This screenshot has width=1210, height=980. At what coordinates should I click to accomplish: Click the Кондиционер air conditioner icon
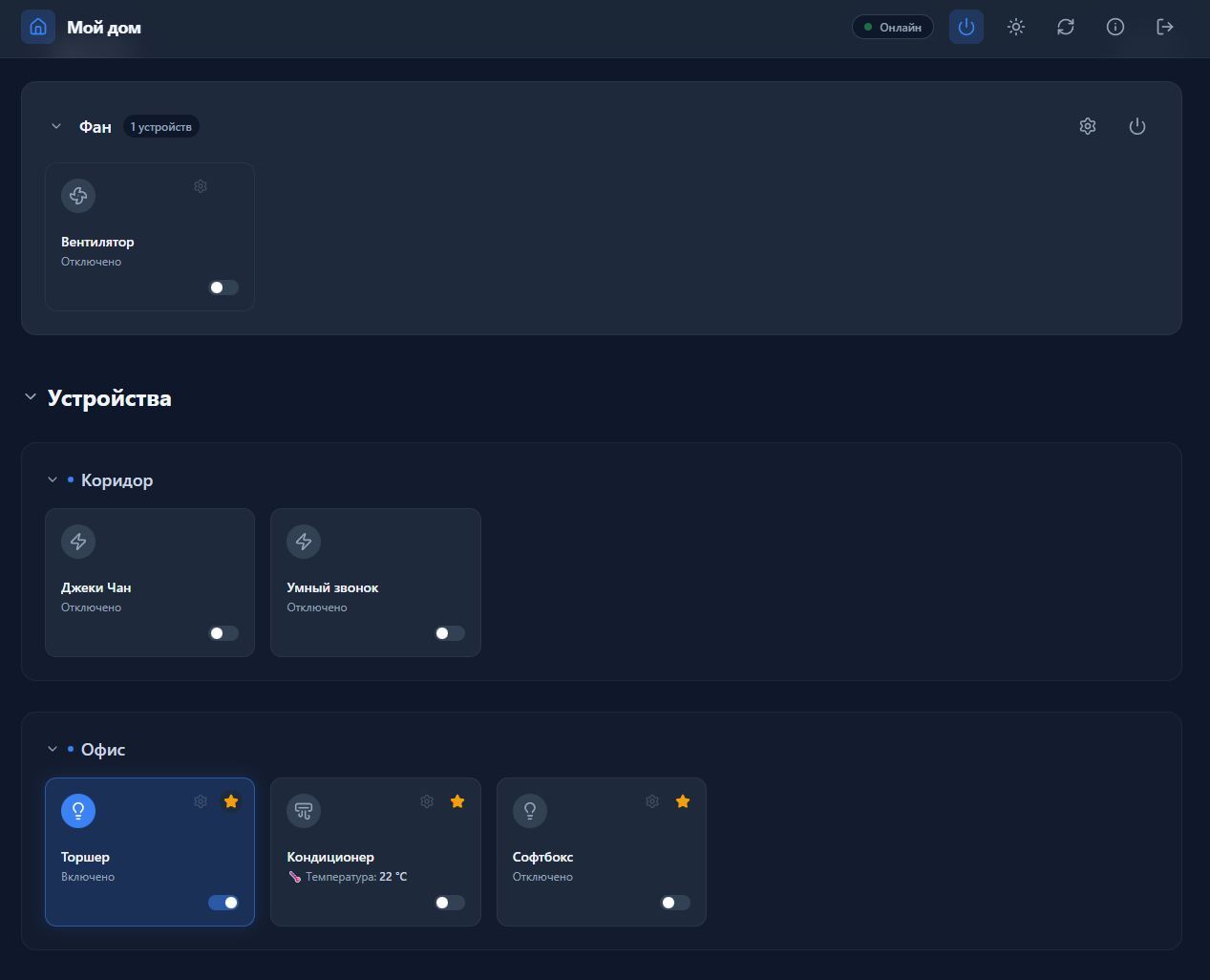304,811
